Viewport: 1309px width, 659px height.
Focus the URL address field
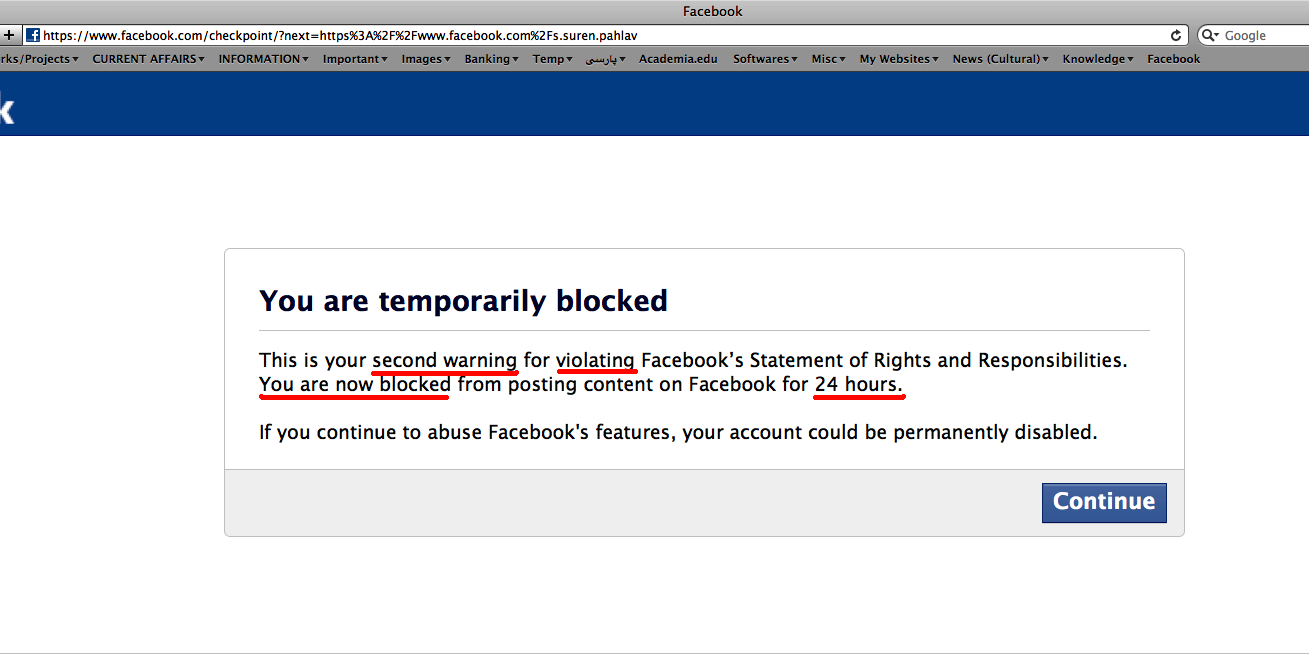(x=600, y=35)
